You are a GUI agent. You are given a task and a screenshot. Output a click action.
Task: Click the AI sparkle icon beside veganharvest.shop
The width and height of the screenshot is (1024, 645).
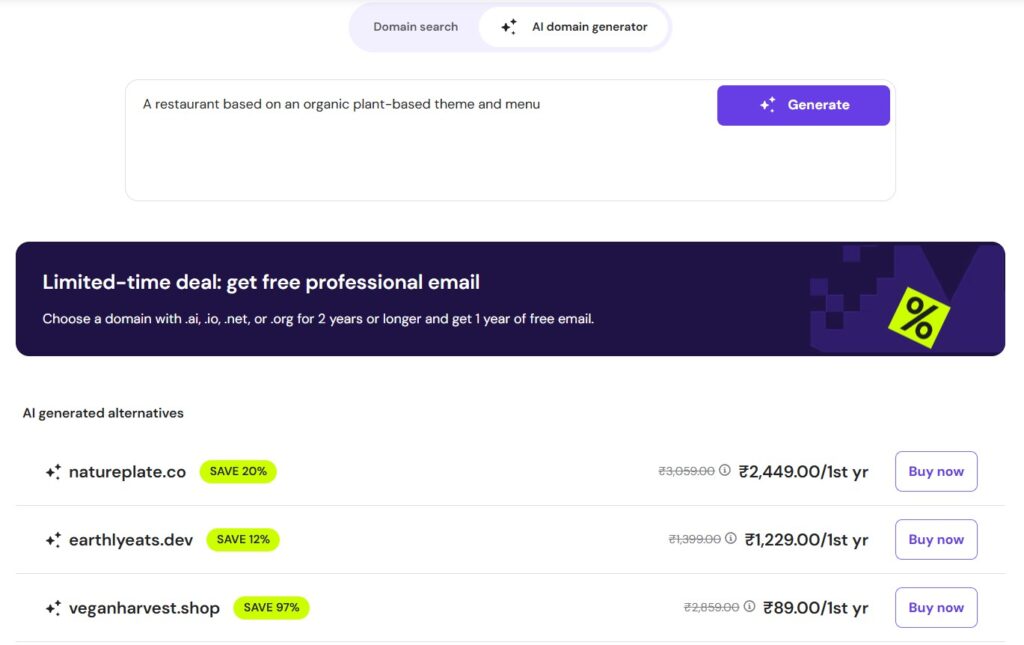tap(52, 607)
